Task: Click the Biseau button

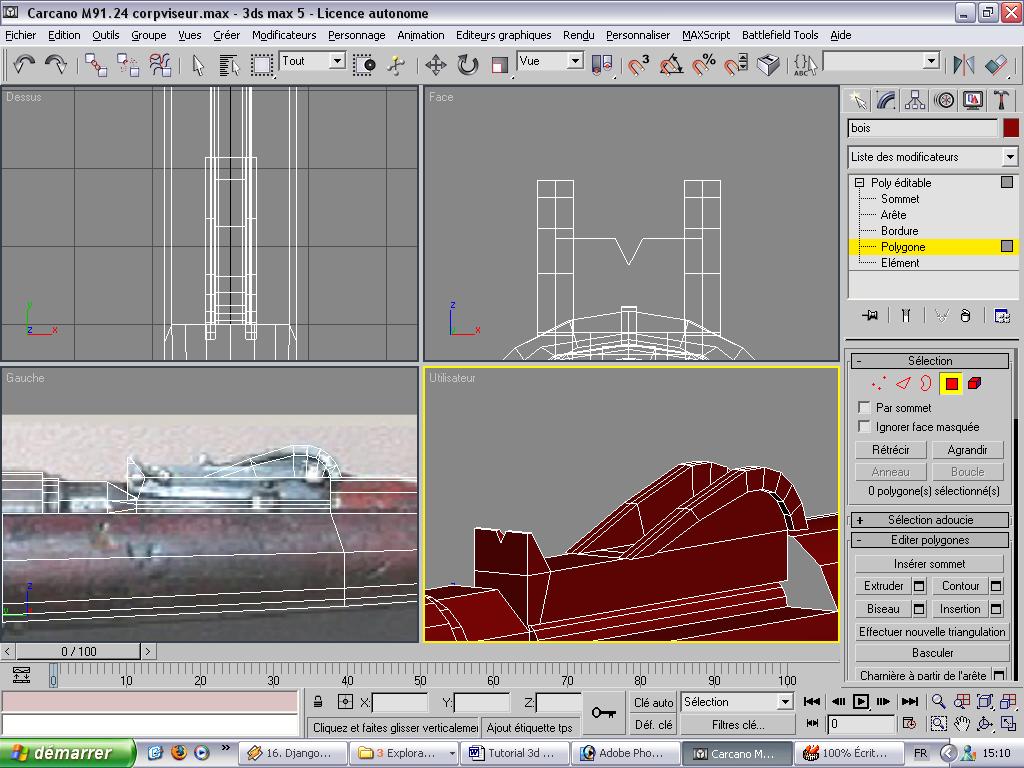Action: point(884,609)
